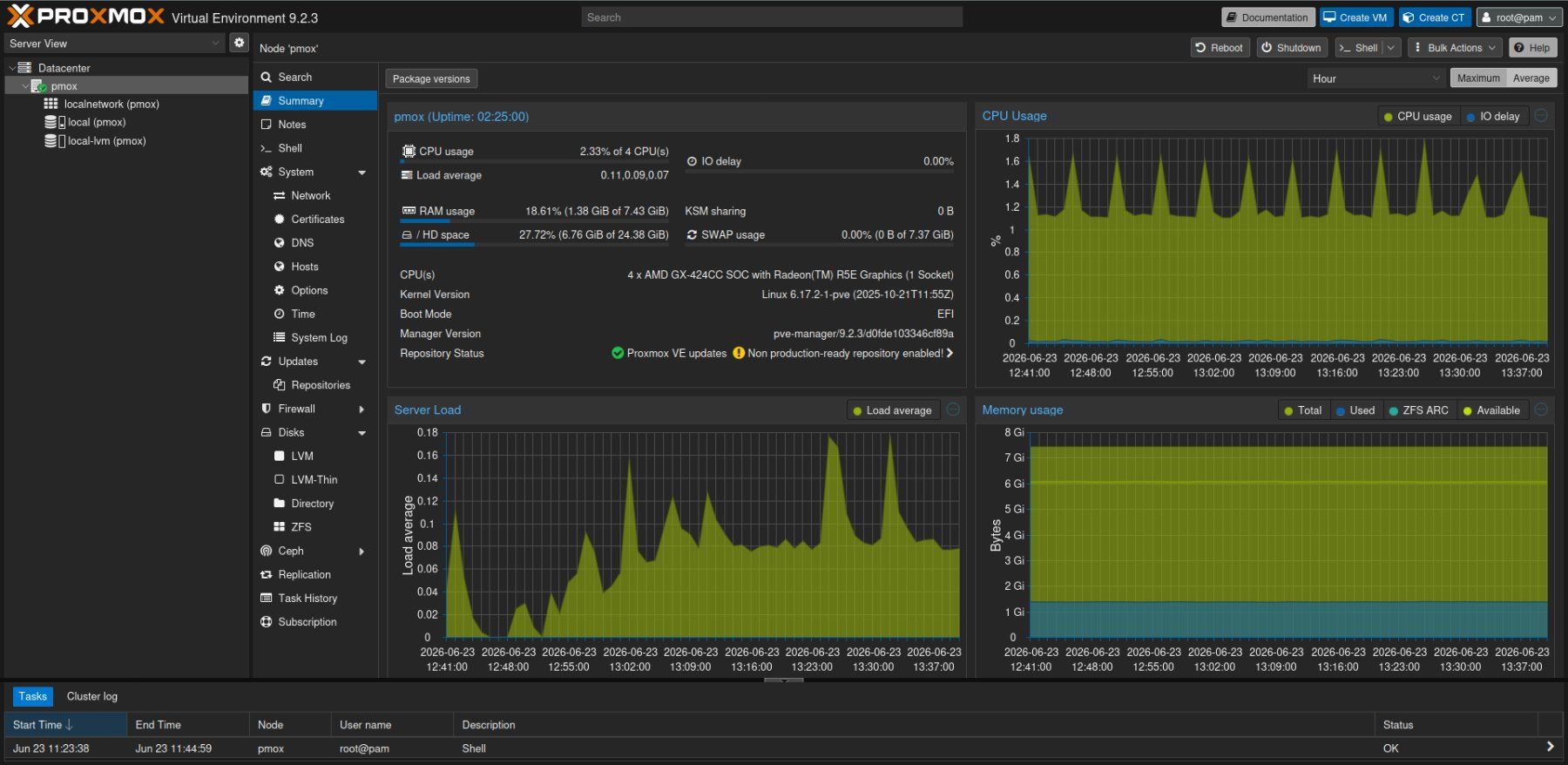Open the Task History list
Screen dimensions: 1568x765
[307, 599]
